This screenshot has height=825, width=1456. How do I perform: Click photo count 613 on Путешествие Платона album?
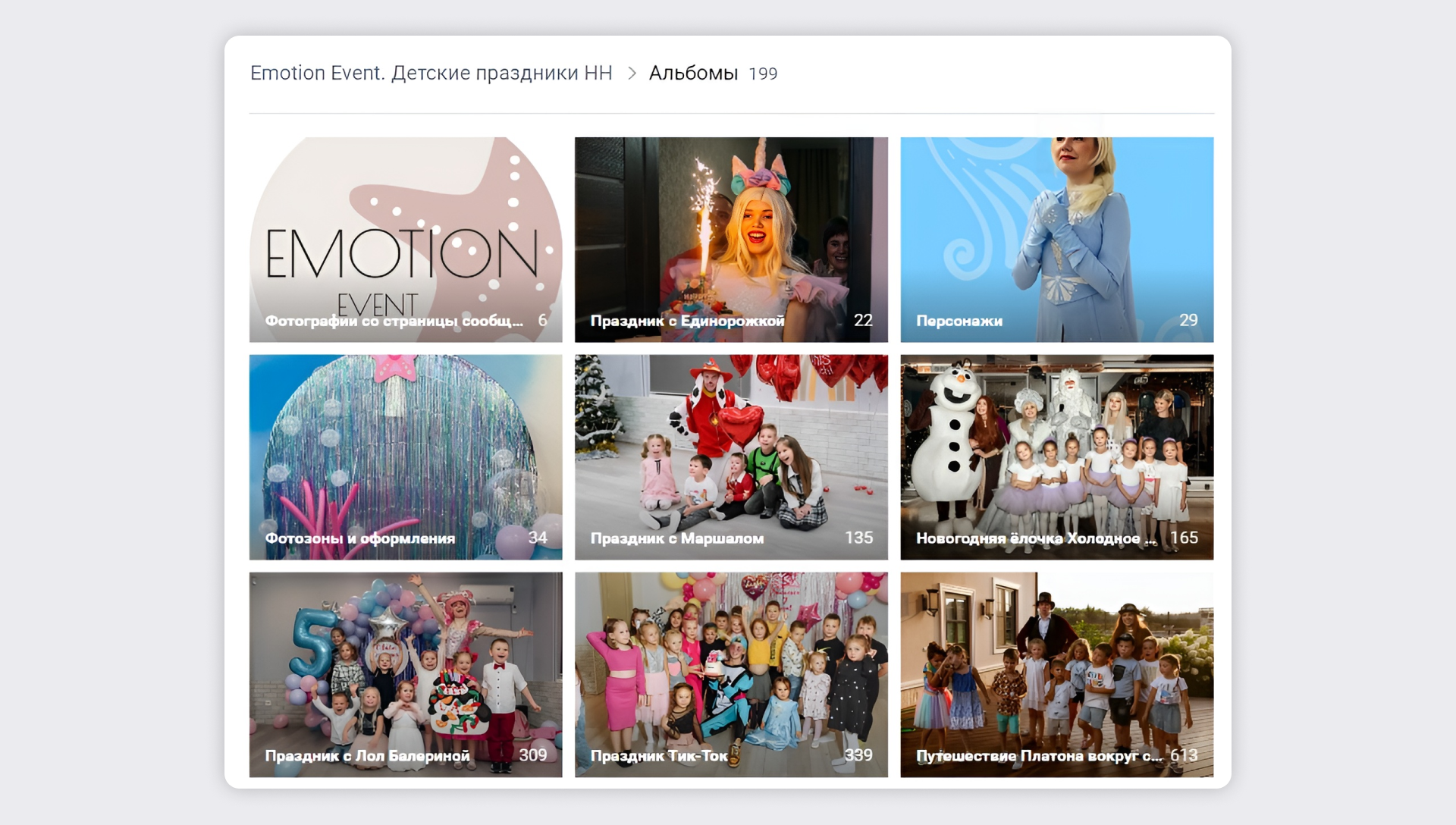click(1184, 755)
